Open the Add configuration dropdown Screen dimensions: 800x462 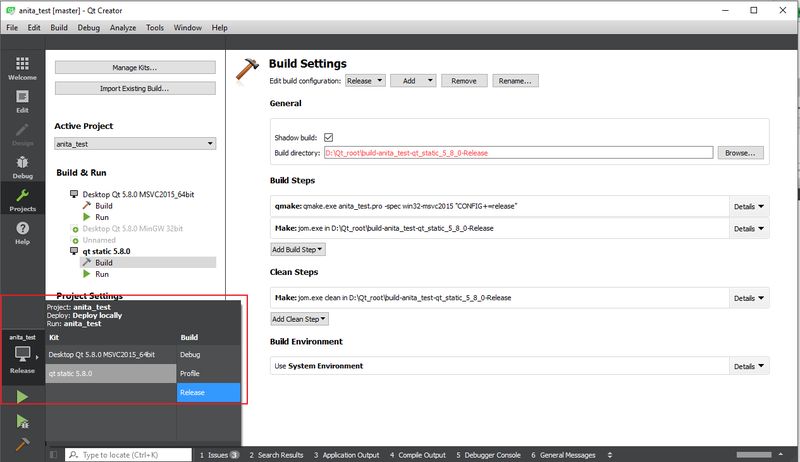pyautogui.click(x=413, y=81)
